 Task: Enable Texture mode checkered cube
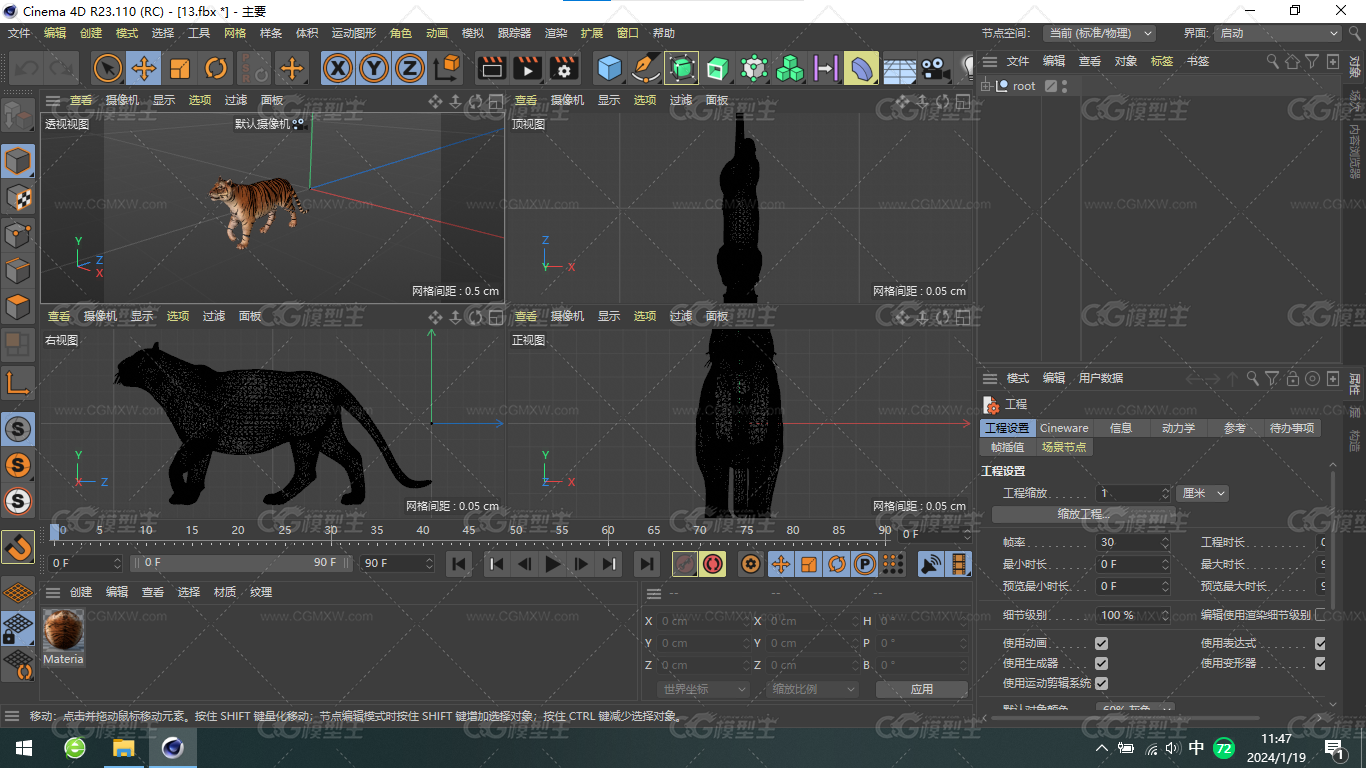18,197
